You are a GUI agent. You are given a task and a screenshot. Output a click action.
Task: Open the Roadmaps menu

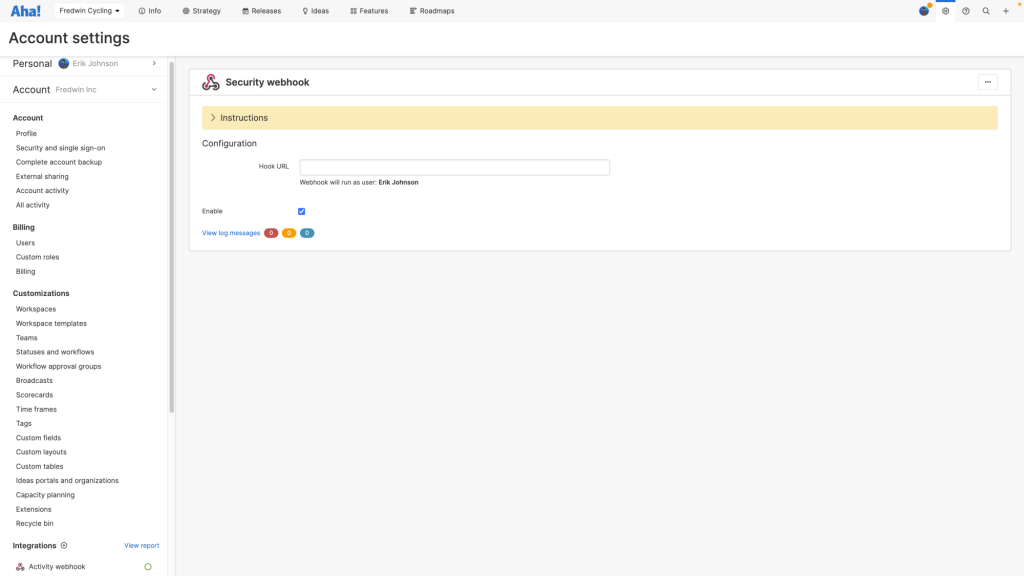431,11
